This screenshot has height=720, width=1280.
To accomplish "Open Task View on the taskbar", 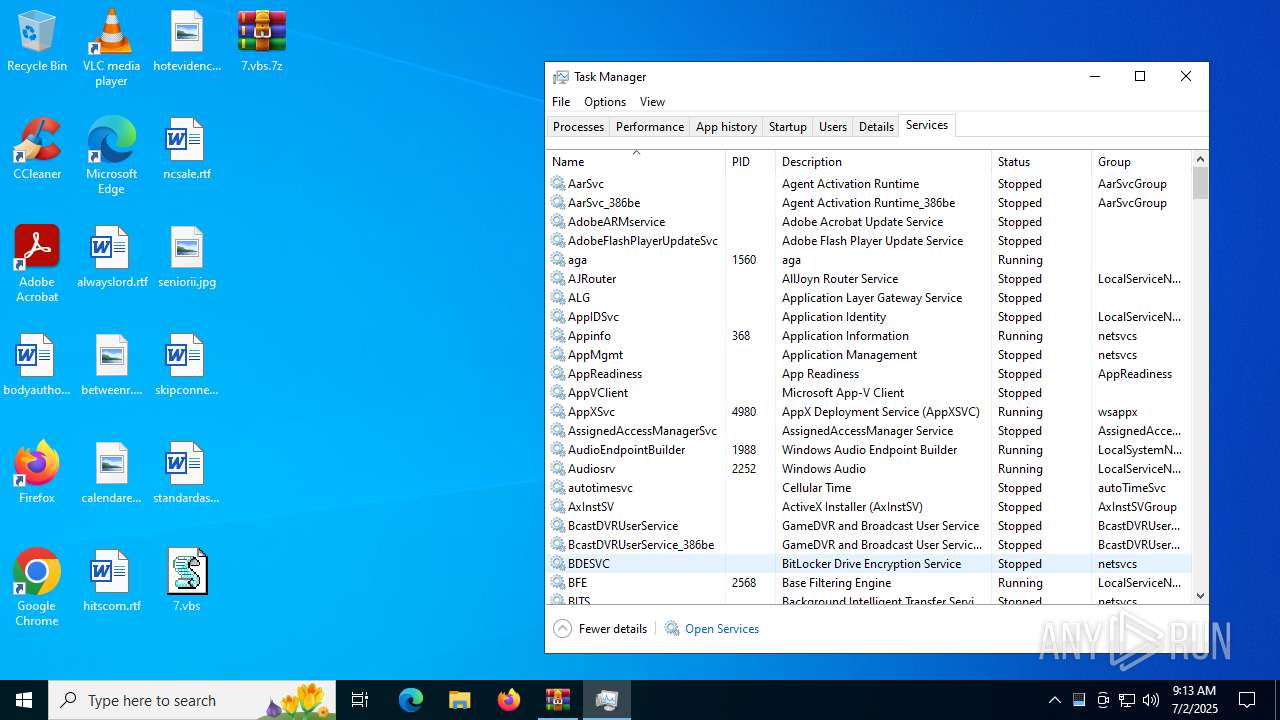I will point(360,700).
